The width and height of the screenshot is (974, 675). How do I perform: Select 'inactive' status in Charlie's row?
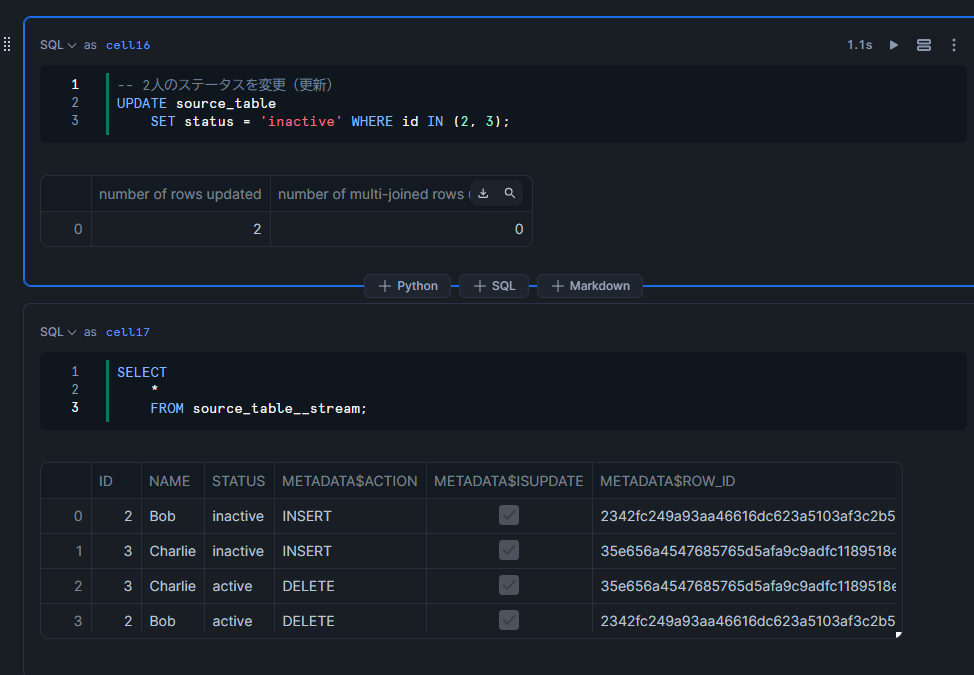[238, 551]
